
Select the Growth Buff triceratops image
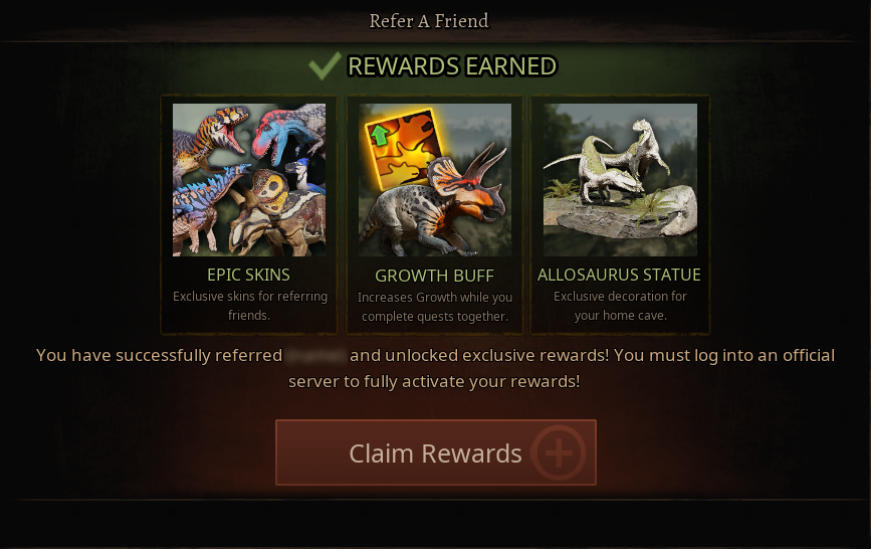point(434,179)
